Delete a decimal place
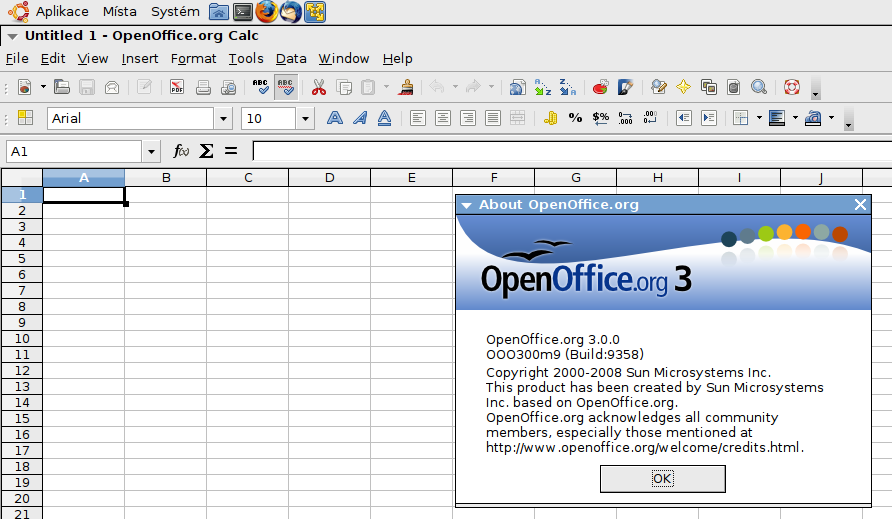Viewport: 892px width, 519px height. tap(650, 118)
